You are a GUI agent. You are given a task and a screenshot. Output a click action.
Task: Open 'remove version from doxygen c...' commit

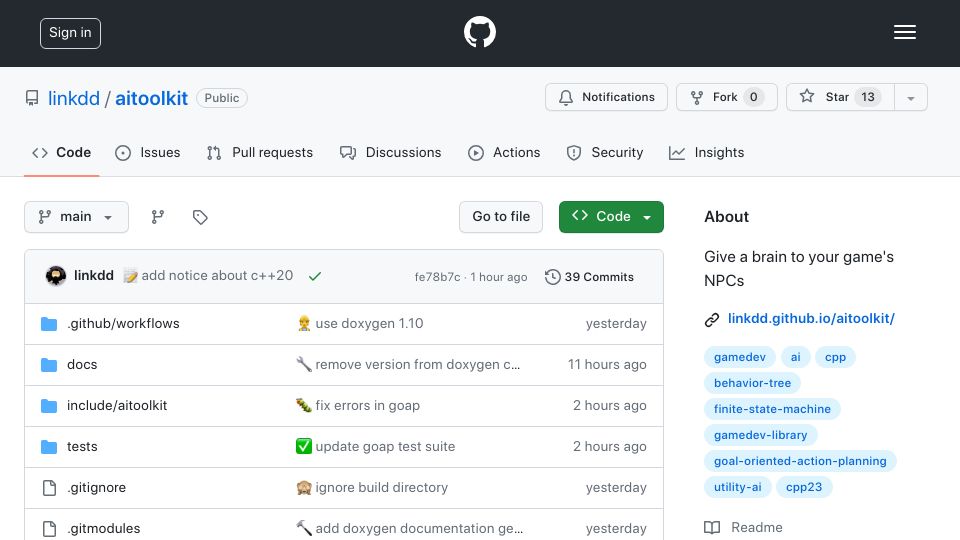tap(418, 364)
